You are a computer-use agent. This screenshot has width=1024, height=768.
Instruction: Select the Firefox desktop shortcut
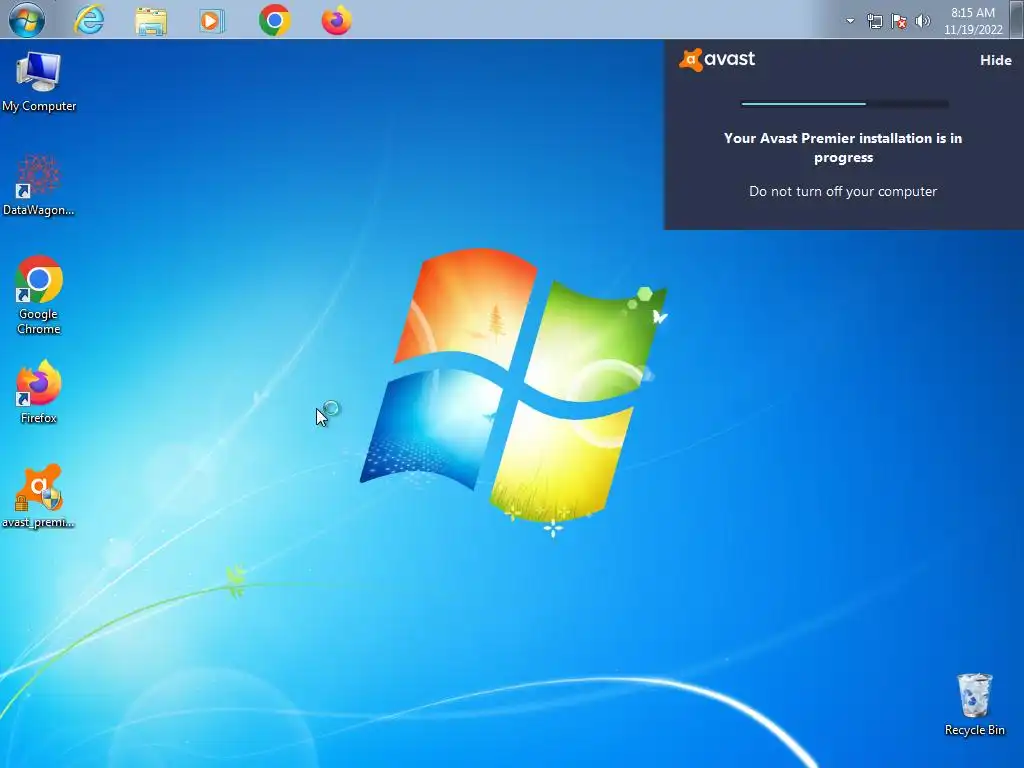coord(39,392)
